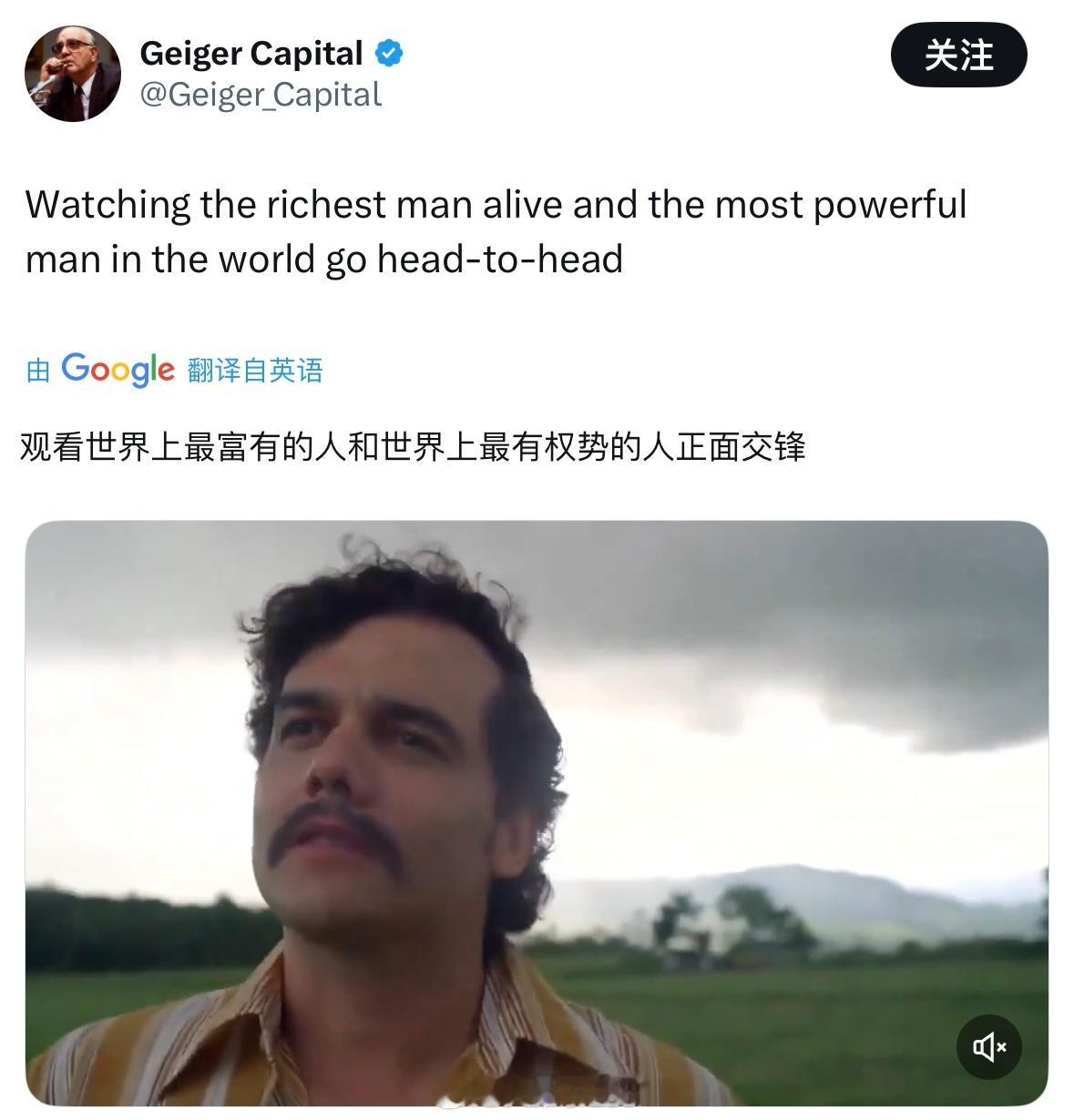
Task: Open the @Geiger_Capital handle link
Action: 261,94
